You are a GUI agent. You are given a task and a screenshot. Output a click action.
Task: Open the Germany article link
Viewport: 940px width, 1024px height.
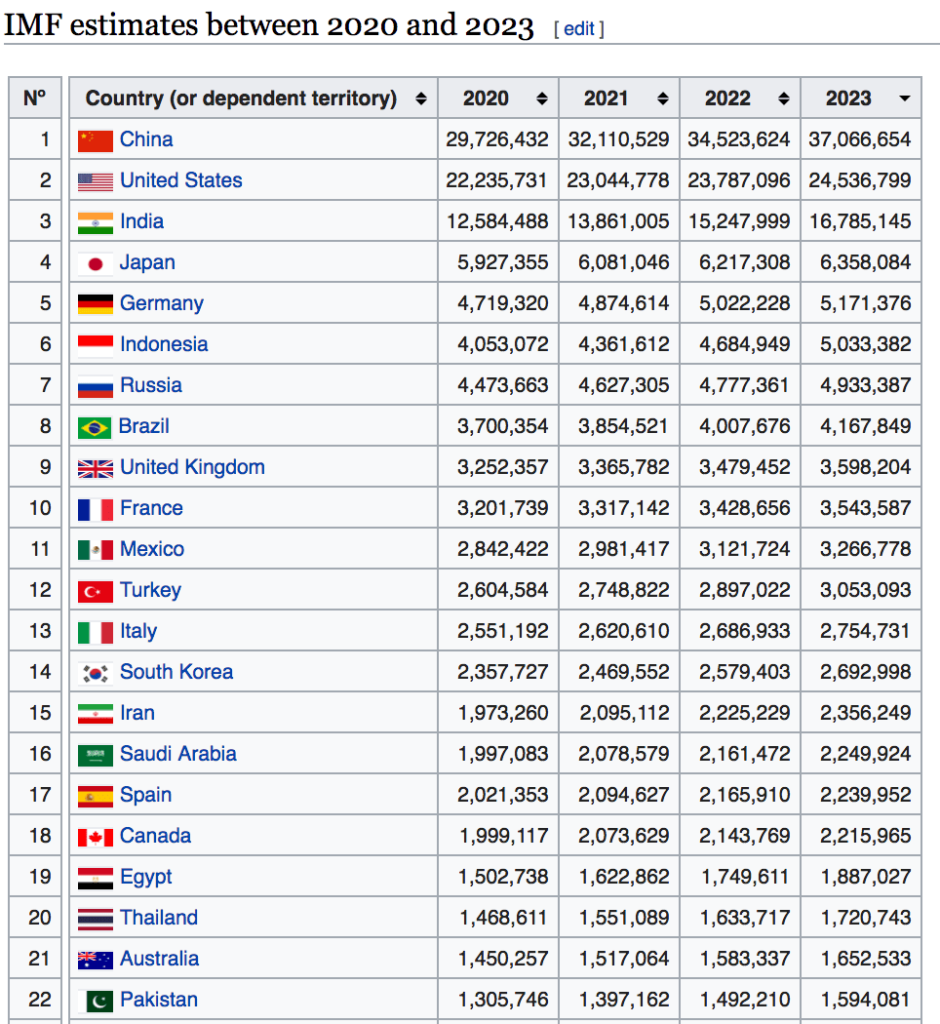point(162,304)
